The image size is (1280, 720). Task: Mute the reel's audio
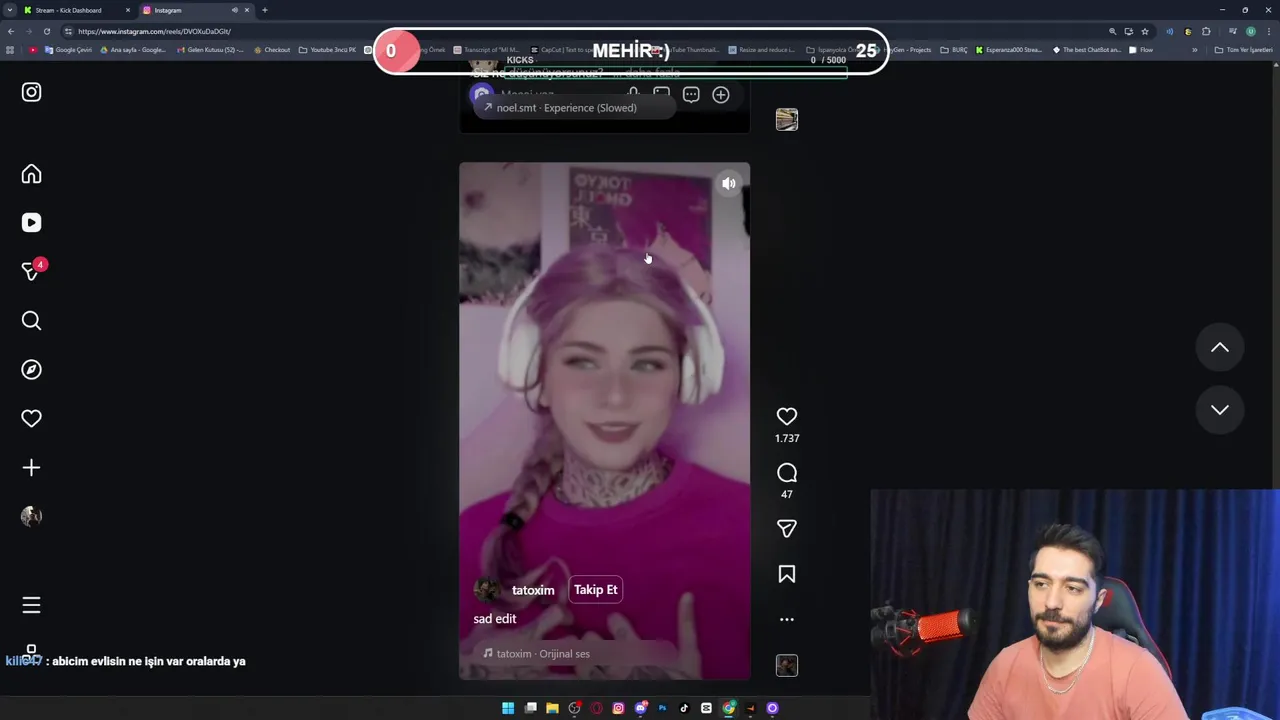pyautogui.click(x=729, y=184)
